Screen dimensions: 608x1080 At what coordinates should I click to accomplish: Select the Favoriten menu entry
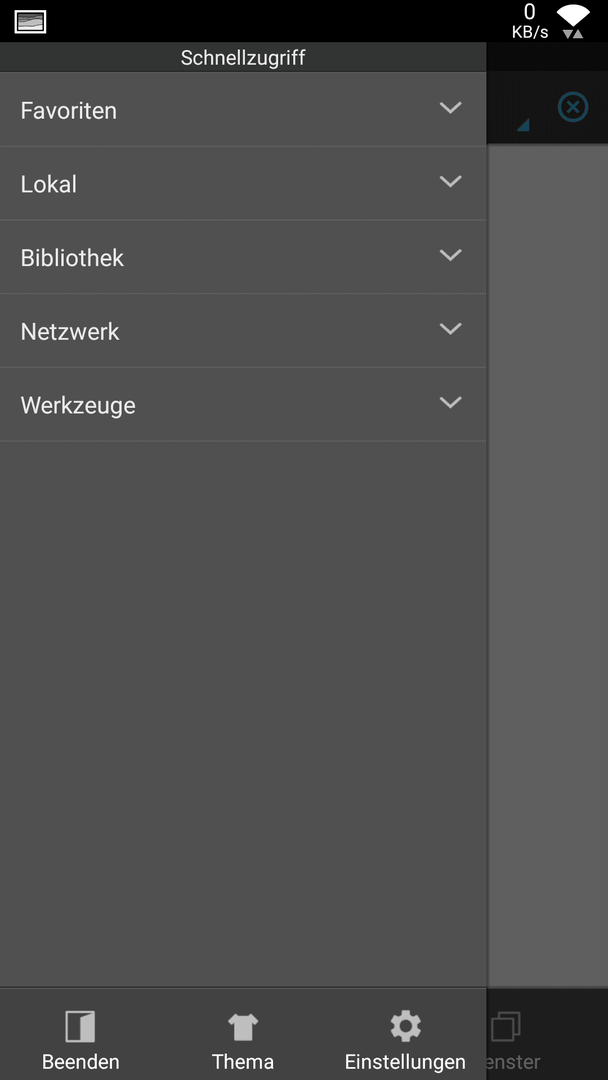(x=243, y=110)
